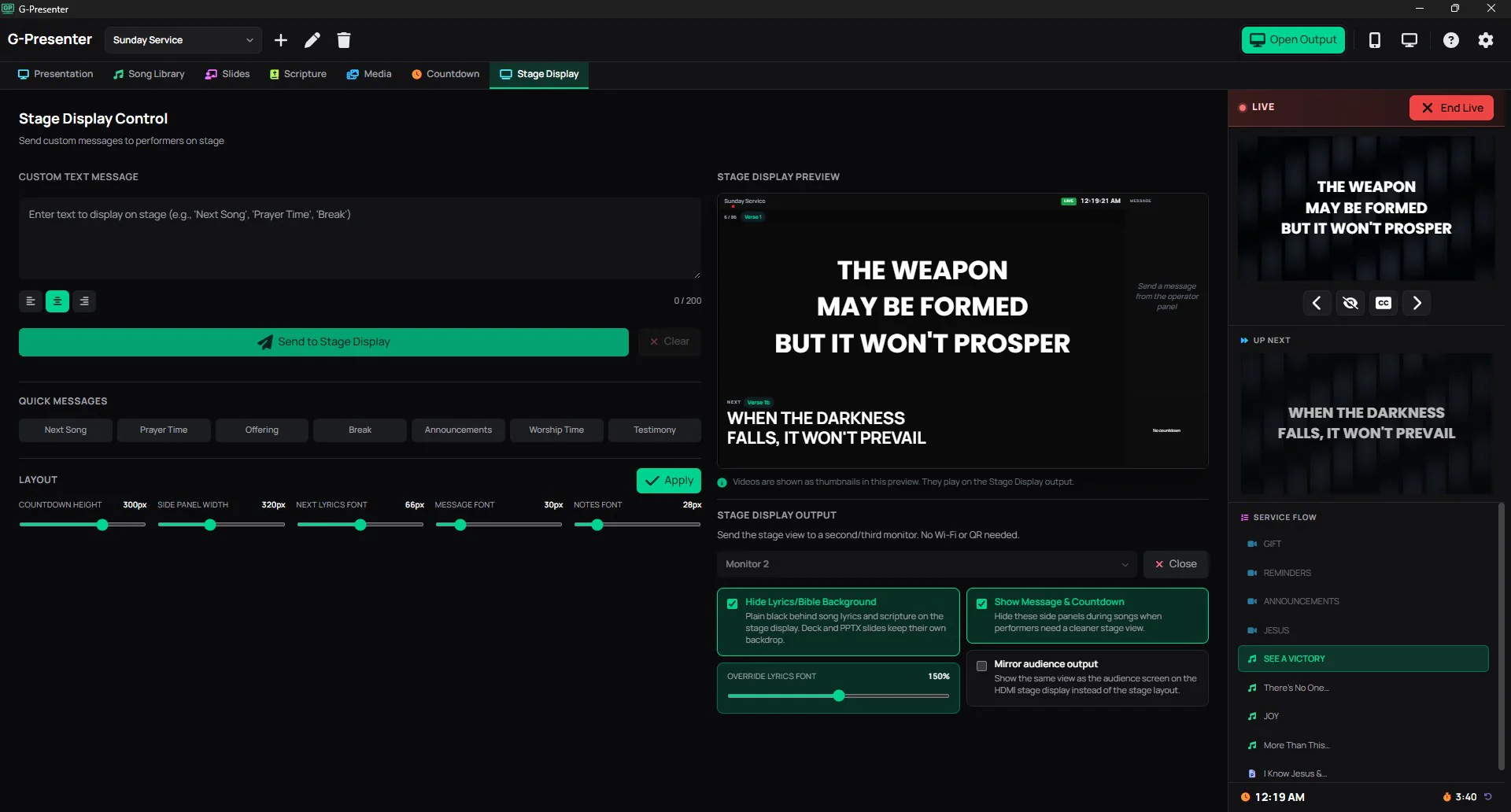Expand the Monitor 2 output dropdown
Image resolution: width=1511 pixels, height=812 pixels.
(926, 564)
